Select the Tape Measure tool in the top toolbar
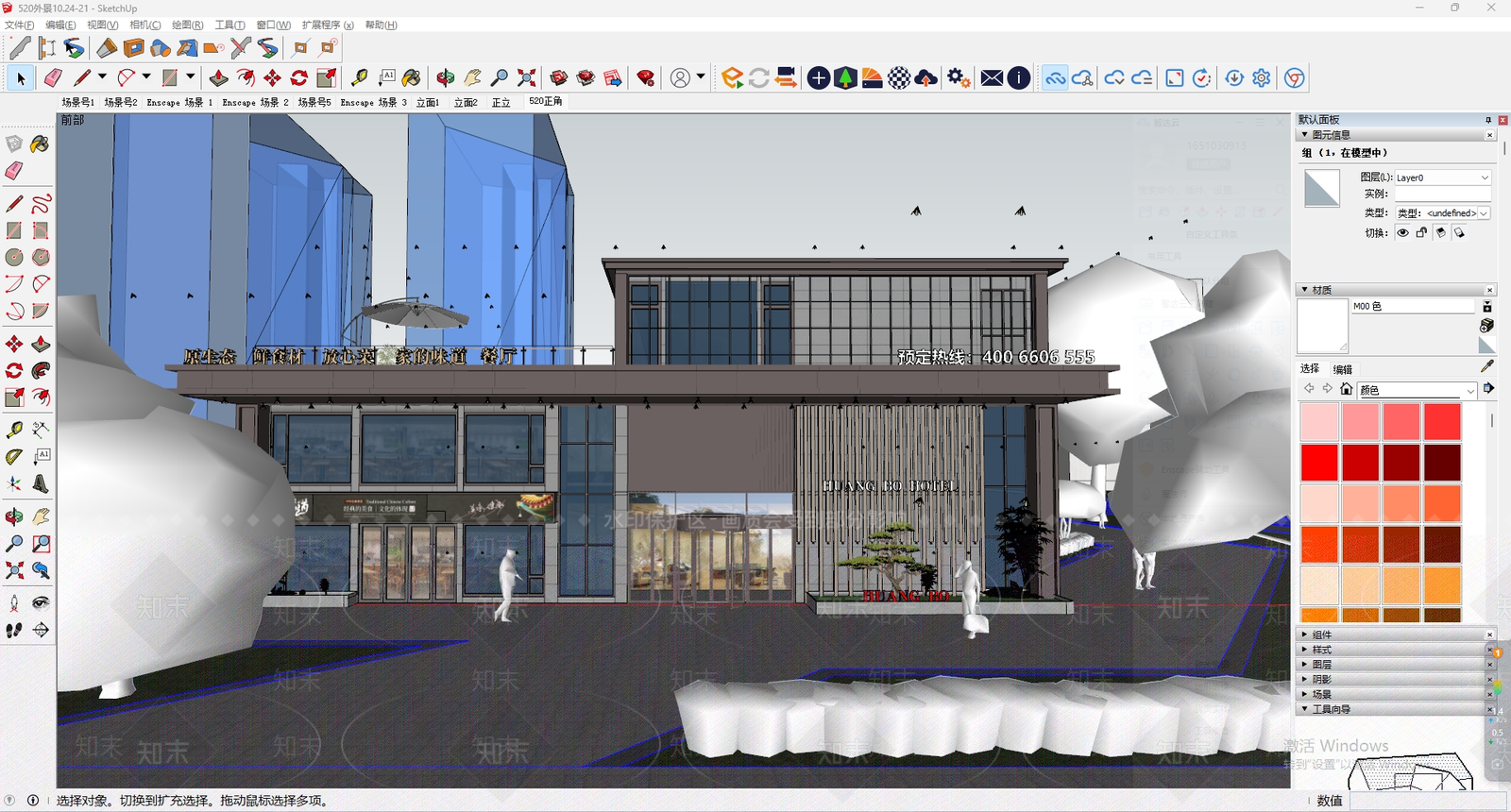1511x812 pixels. coord(360,78)
